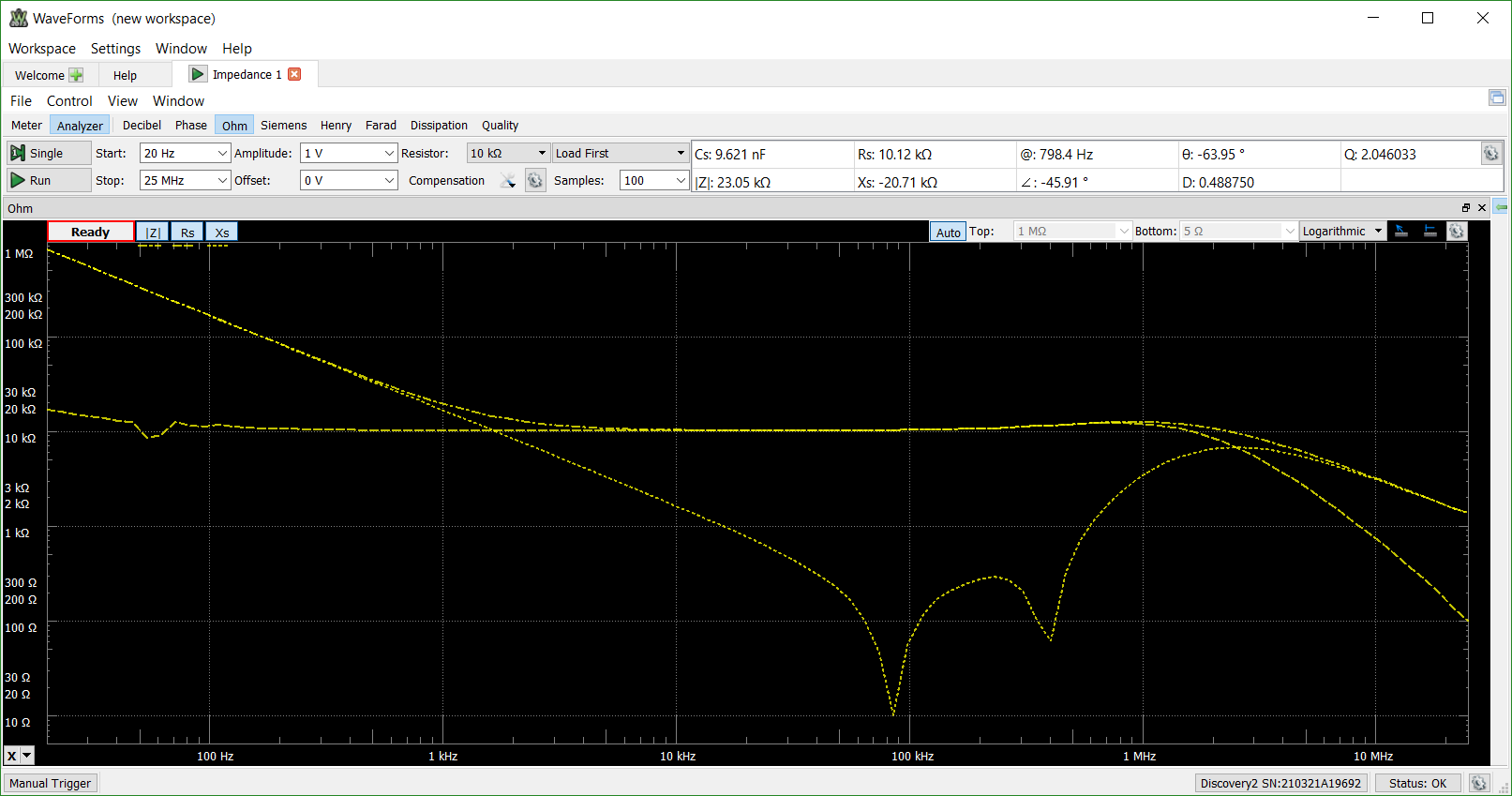Add new instrument from Welcome plus

click(x=76, y=75)
